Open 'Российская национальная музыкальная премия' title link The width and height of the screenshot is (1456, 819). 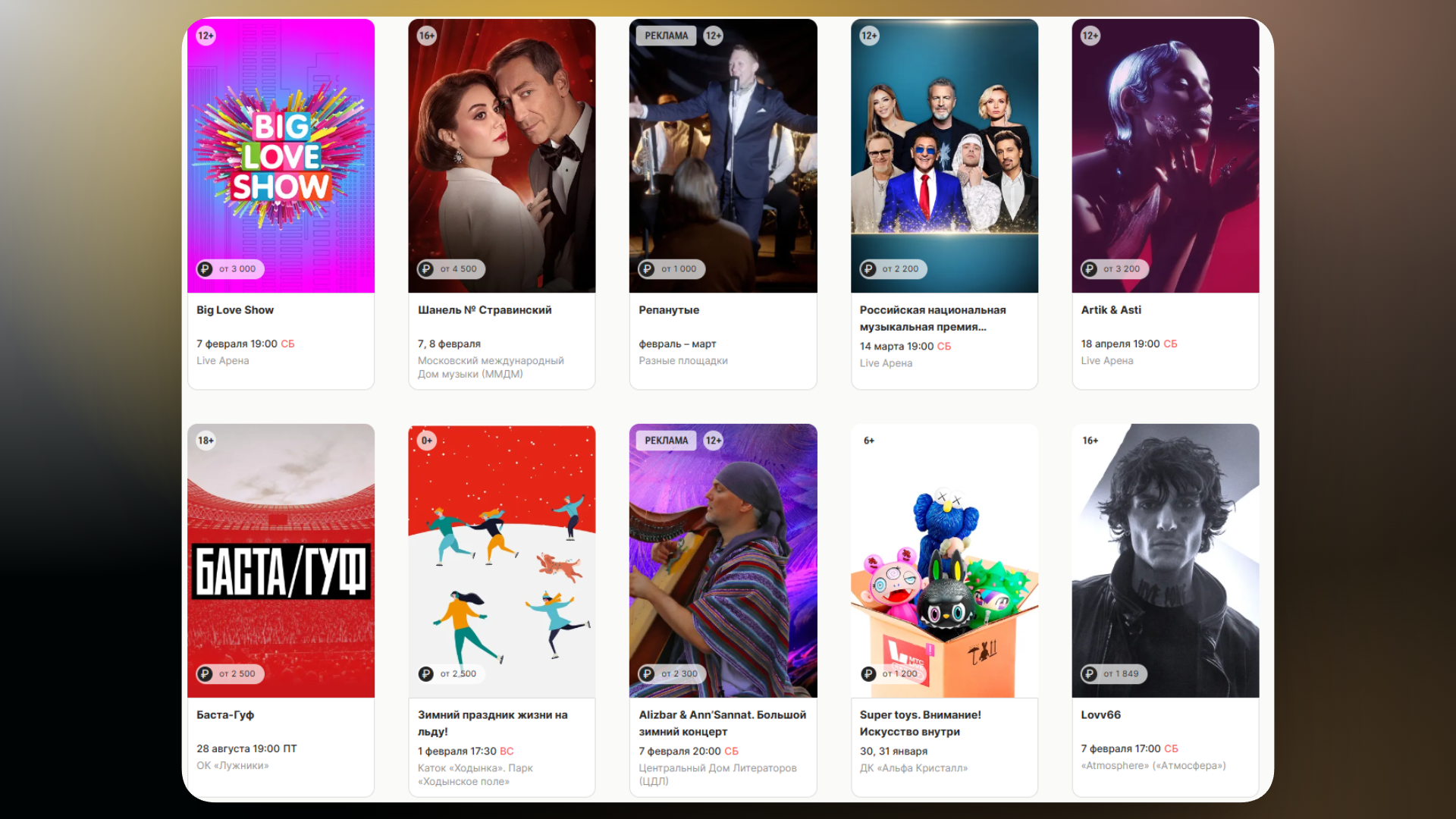pyautogui.click(x=933, y=318)
